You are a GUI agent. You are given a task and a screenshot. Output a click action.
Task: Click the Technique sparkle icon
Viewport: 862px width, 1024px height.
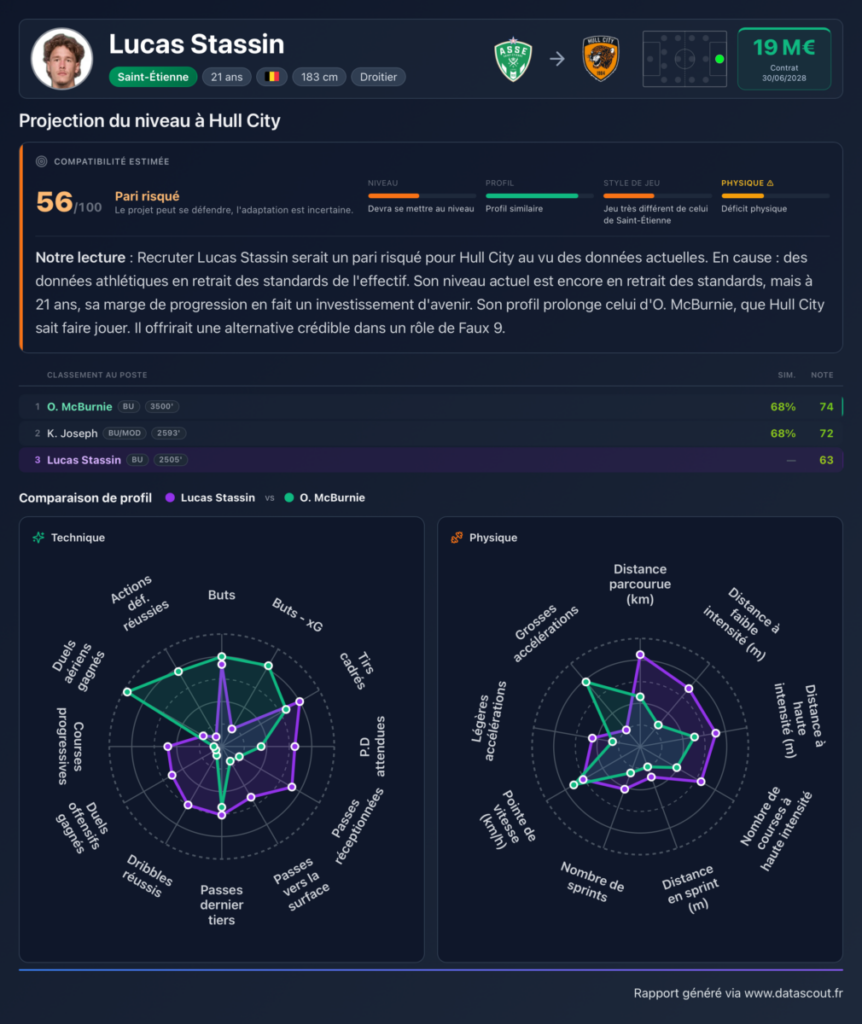click(x=39, y=537)
